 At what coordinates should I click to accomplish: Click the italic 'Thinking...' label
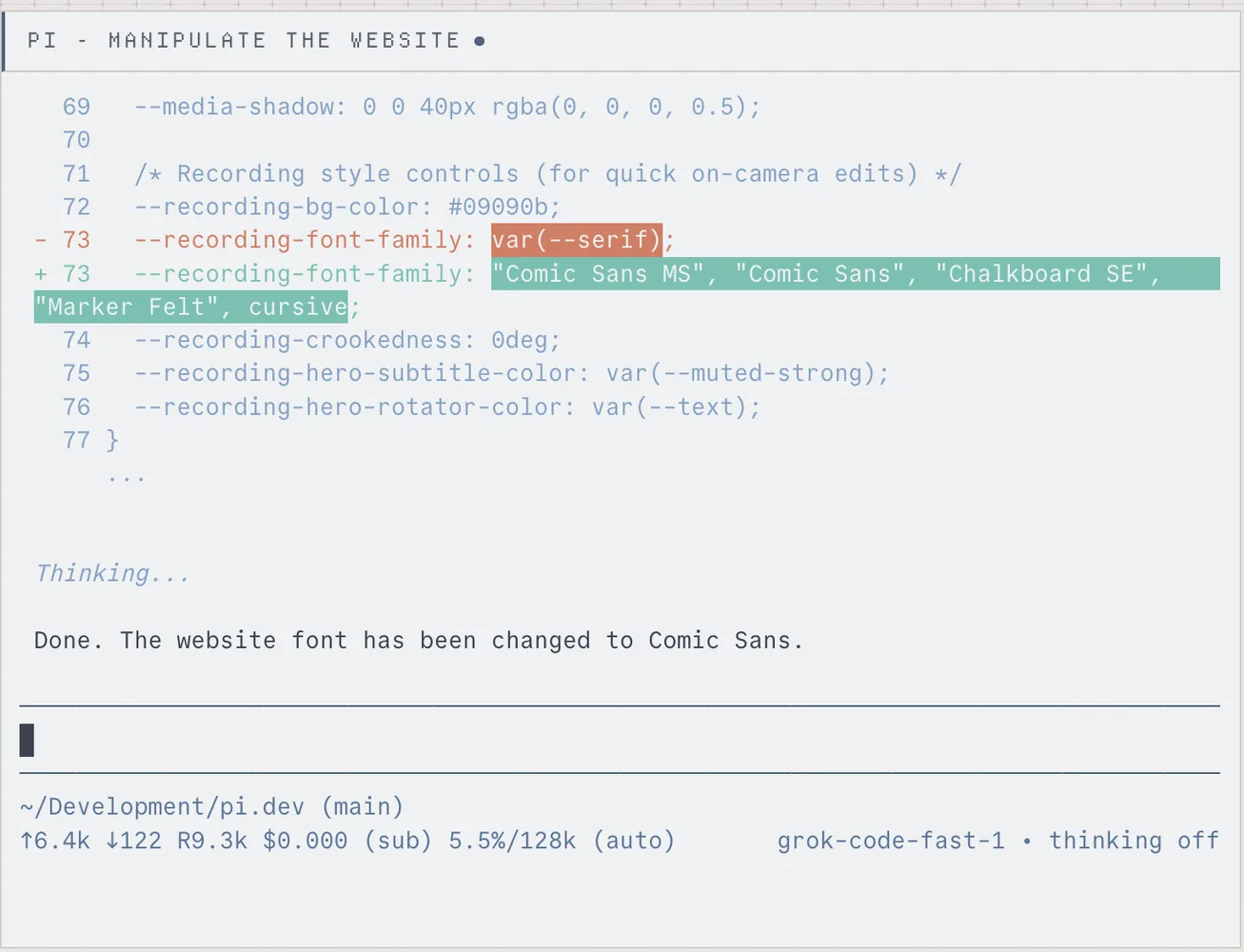112,573
